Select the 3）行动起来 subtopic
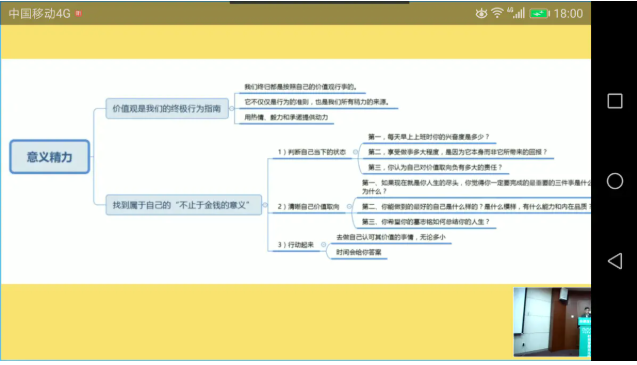Screen dimensions: 637x365 tap(296, 245)
